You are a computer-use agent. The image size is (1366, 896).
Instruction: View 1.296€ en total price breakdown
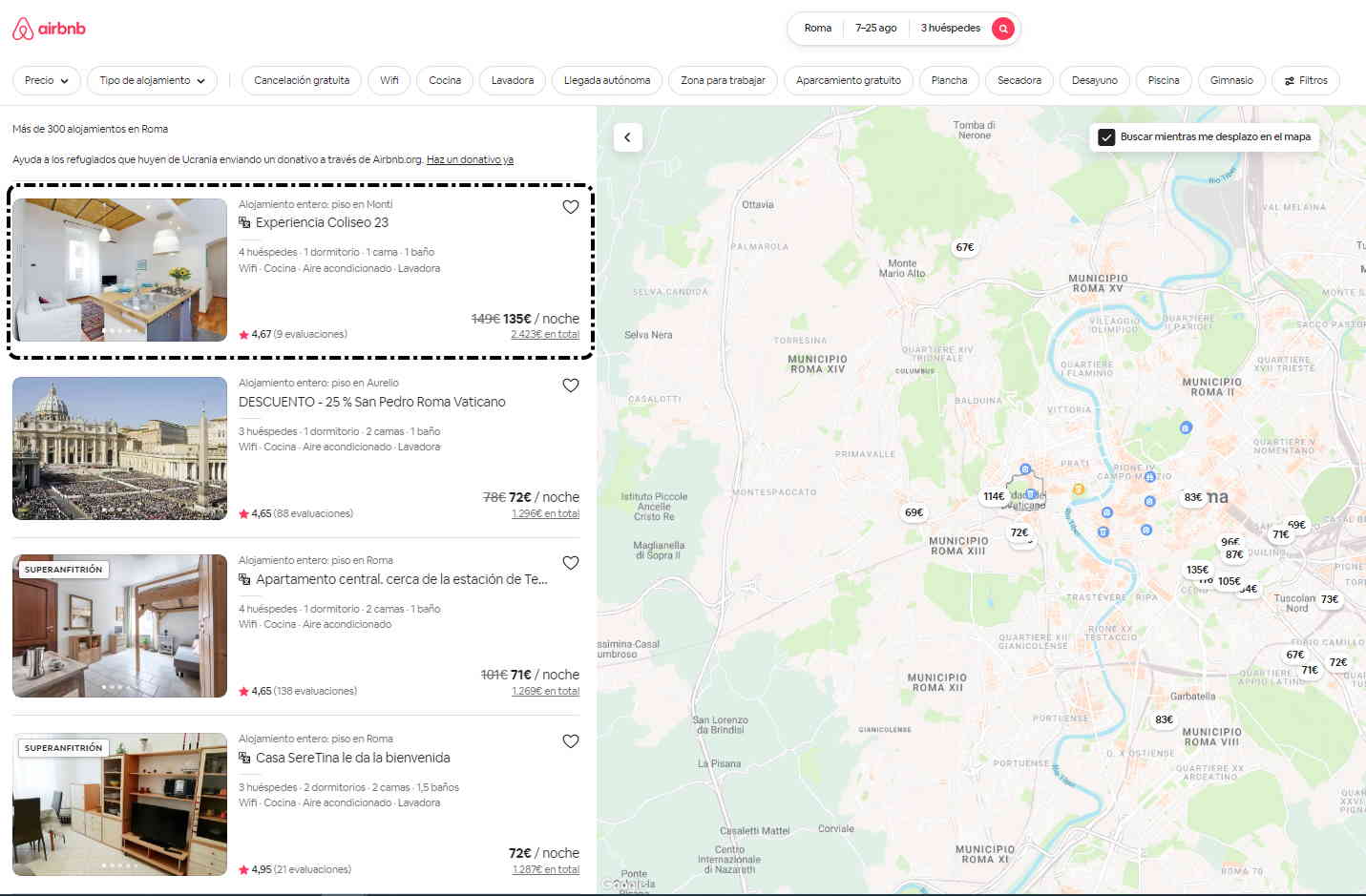coord(545,513)
